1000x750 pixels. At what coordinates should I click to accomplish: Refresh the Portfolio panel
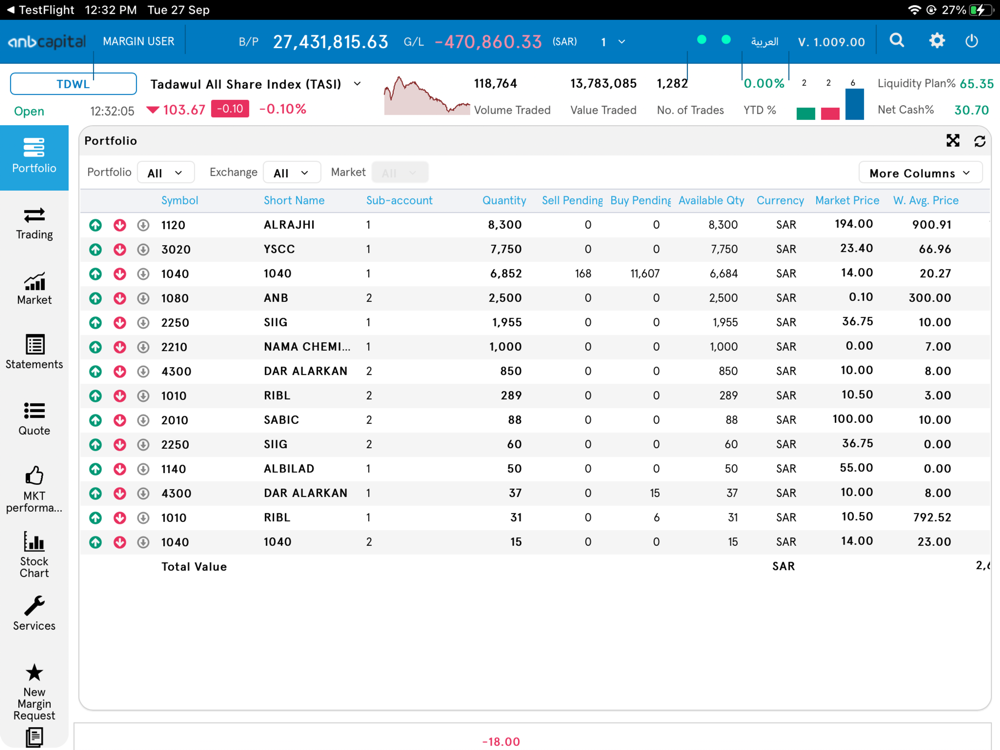click(x=980, y=141)
